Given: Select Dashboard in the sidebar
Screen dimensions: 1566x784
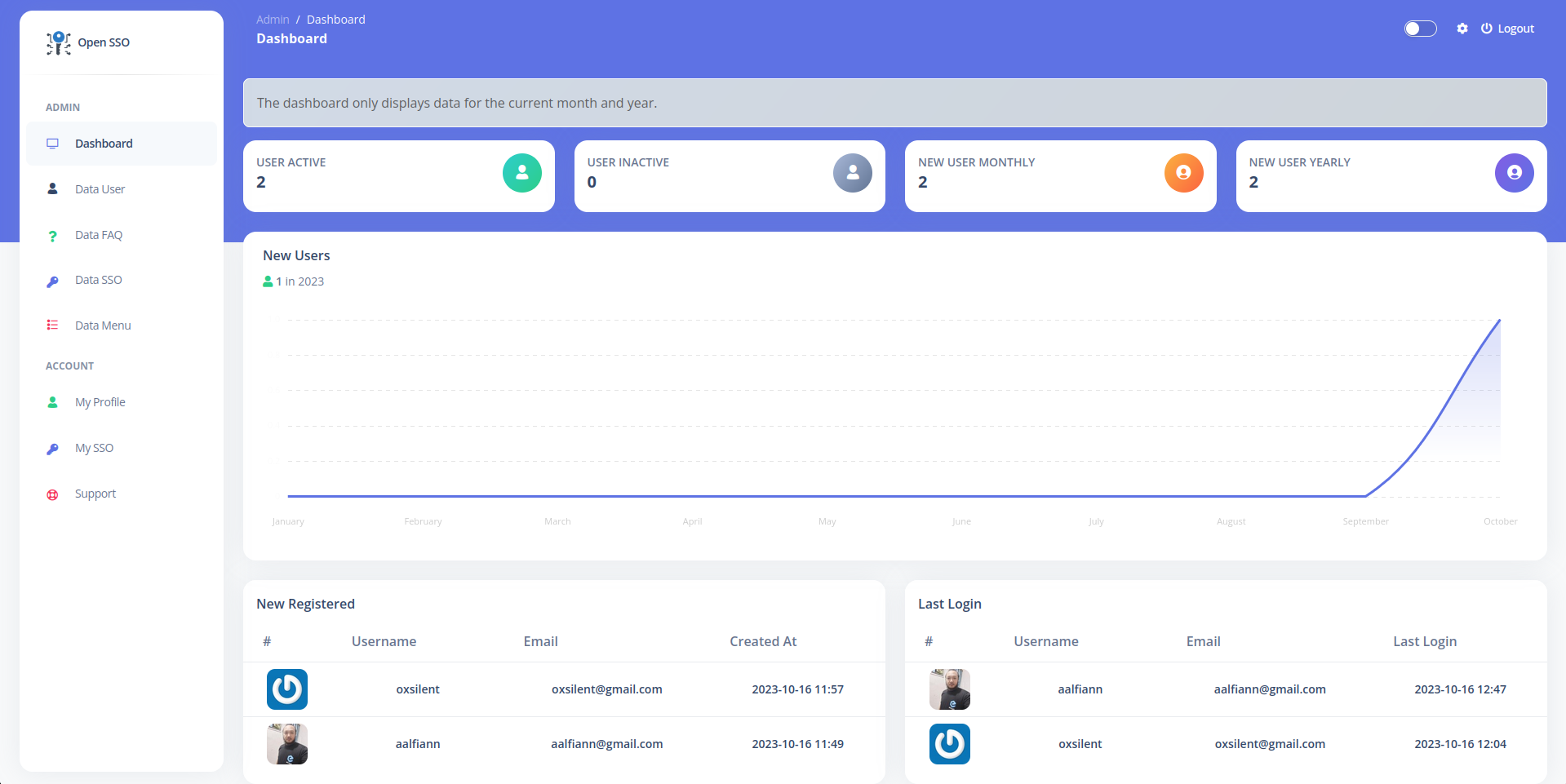Looking at the screenshot, I should click(x=104, y=144).
